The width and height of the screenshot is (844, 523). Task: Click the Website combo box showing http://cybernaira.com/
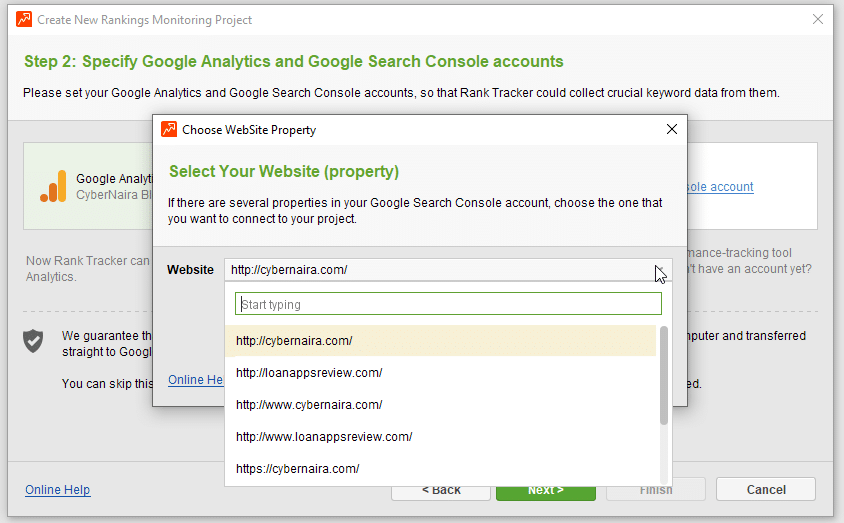tap(440, 269)
